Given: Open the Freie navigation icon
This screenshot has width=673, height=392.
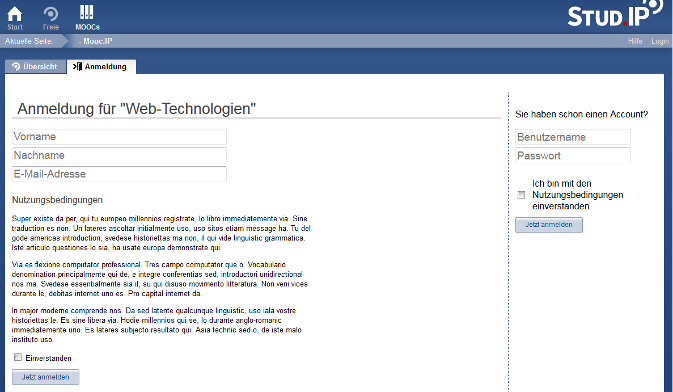Looking at the screenshot, I should click(x=51, y=14).
